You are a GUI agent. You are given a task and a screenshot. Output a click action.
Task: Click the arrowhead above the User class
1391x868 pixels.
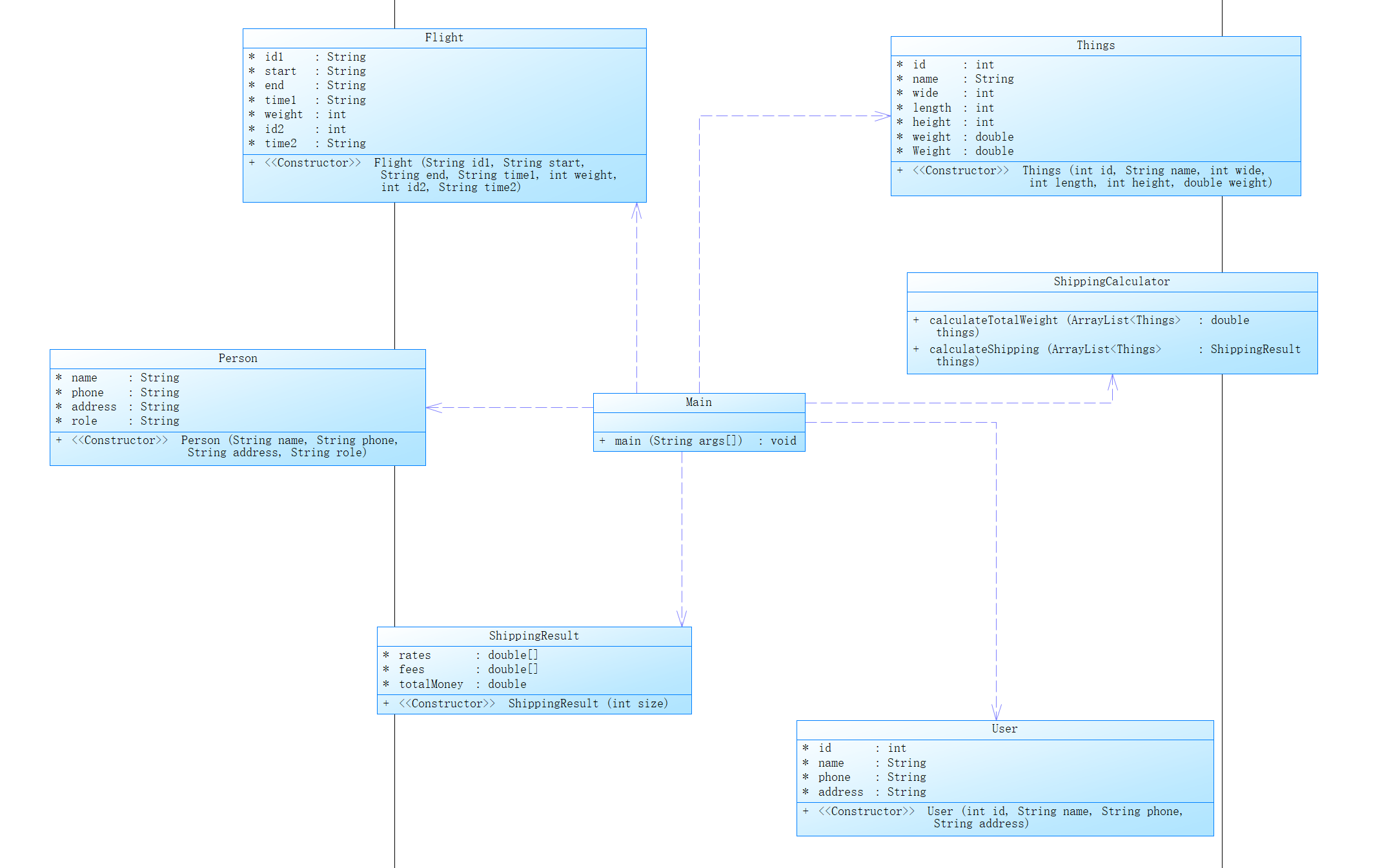(x=996, y=712)
